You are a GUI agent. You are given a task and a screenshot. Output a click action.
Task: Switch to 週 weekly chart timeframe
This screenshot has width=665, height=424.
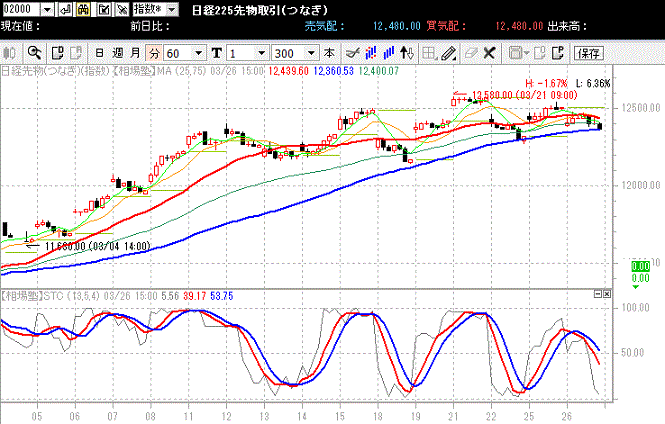[117, 53]
